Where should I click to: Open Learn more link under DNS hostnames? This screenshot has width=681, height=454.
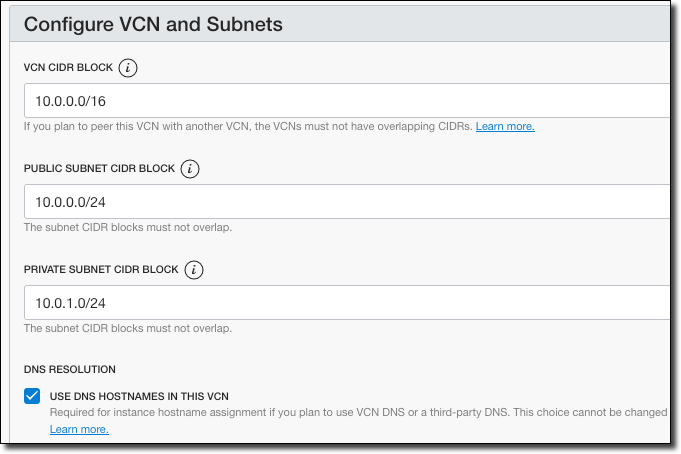click(79, 429)
